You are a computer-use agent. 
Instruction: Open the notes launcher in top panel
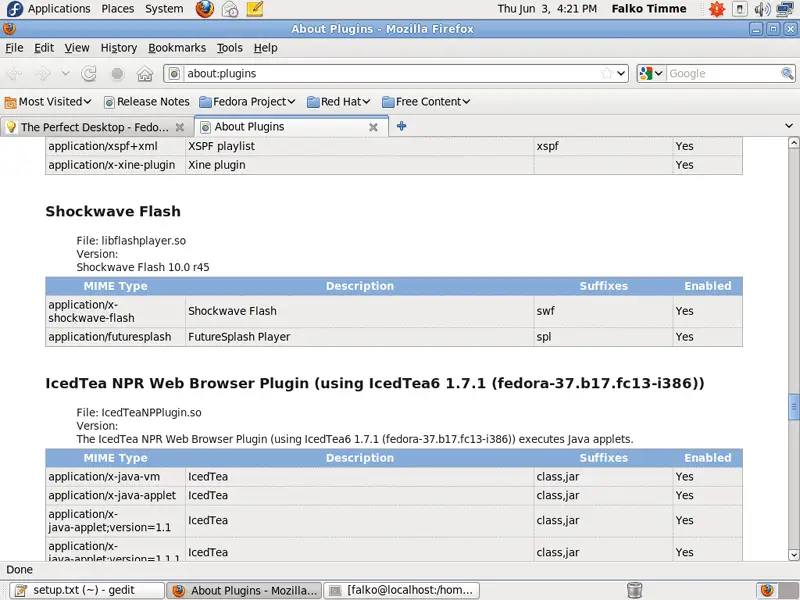coord(254,9)
